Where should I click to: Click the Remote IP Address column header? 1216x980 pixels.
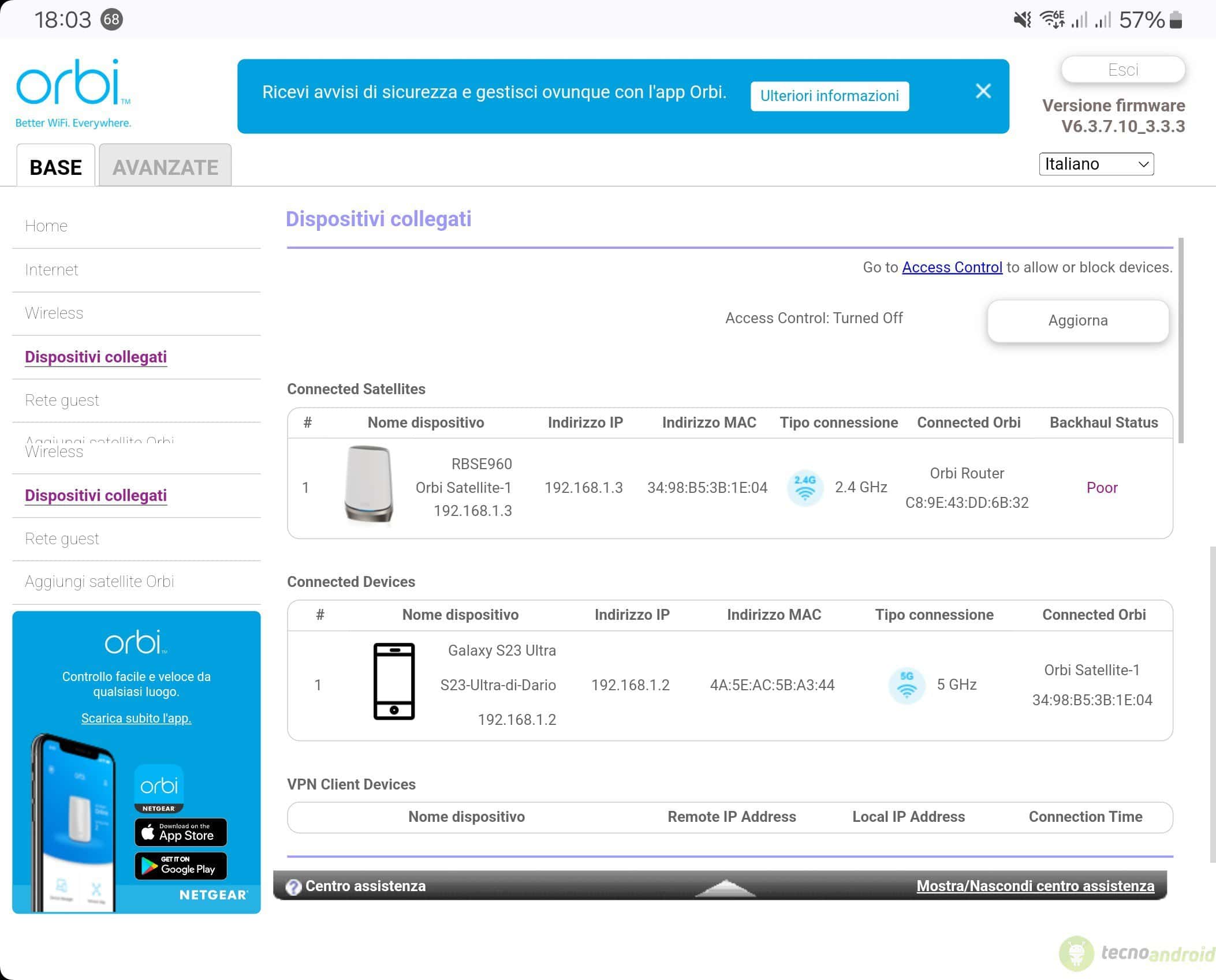732,817
